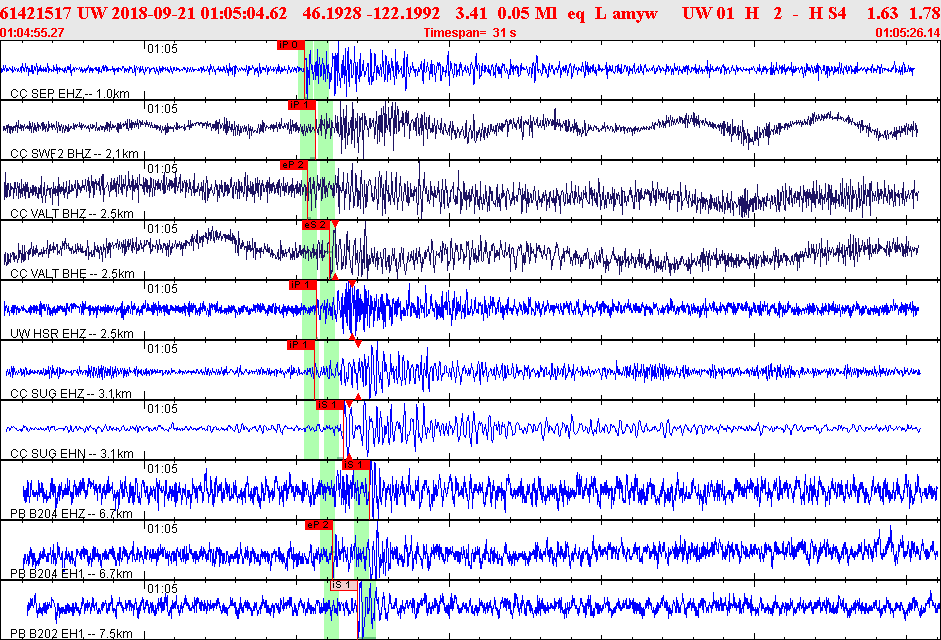Viewport: 941px width, 640px height.
Task: Click the eP 2 pick flag on B204 EH1
Action: click(319, 525)
